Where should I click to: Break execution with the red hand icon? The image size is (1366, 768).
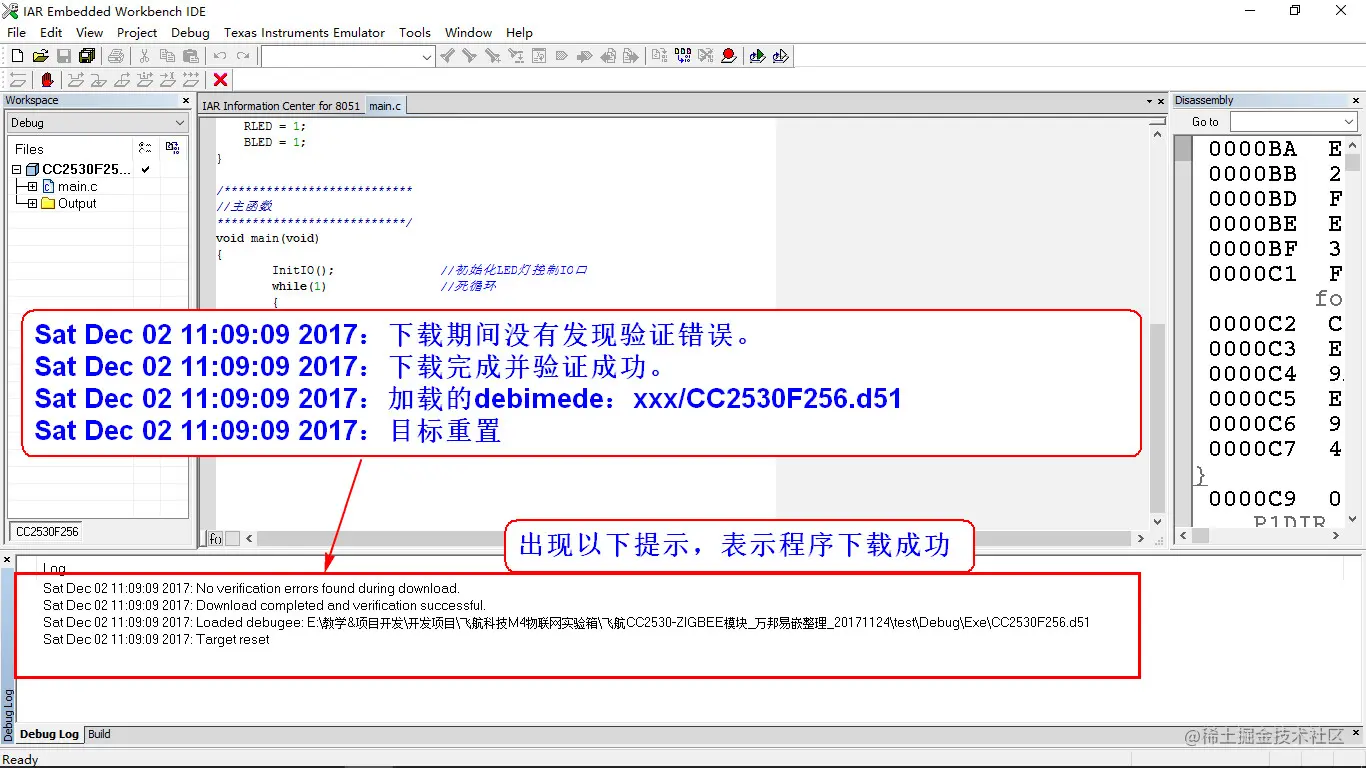click(47, 80)
